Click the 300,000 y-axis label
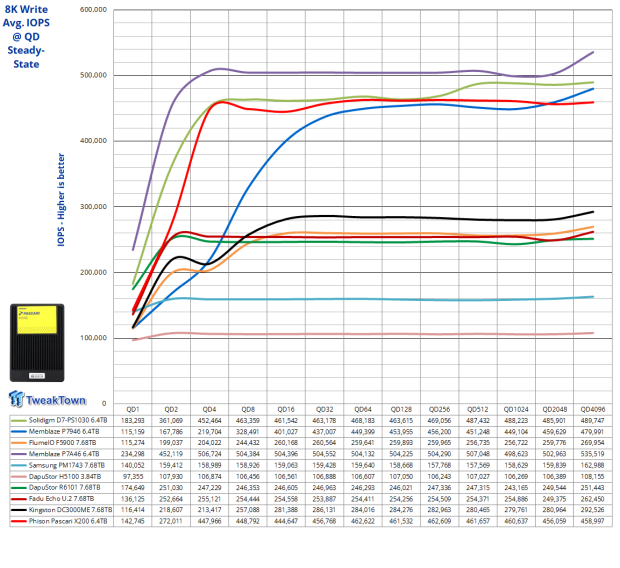Image resolution: width=620 pixels, height=568 pixels. pos(93,206)
